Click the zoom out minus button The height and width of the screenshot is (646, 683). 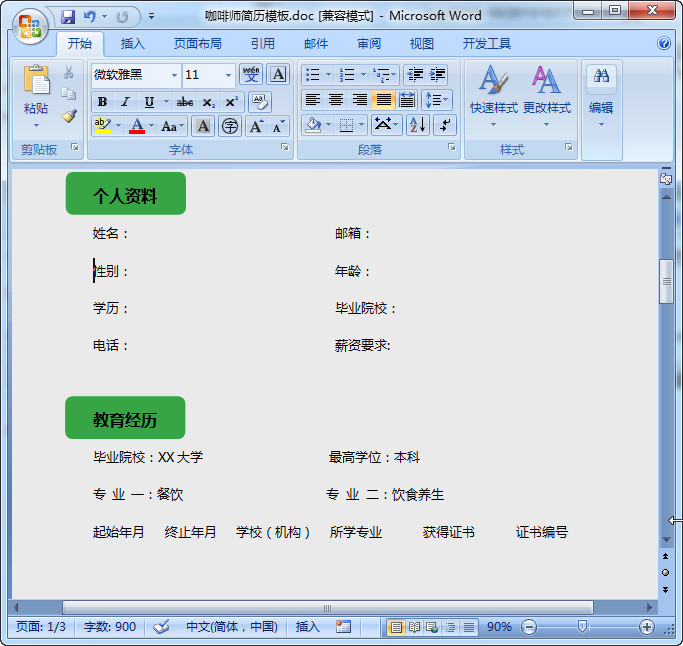[x=529, y=627]
